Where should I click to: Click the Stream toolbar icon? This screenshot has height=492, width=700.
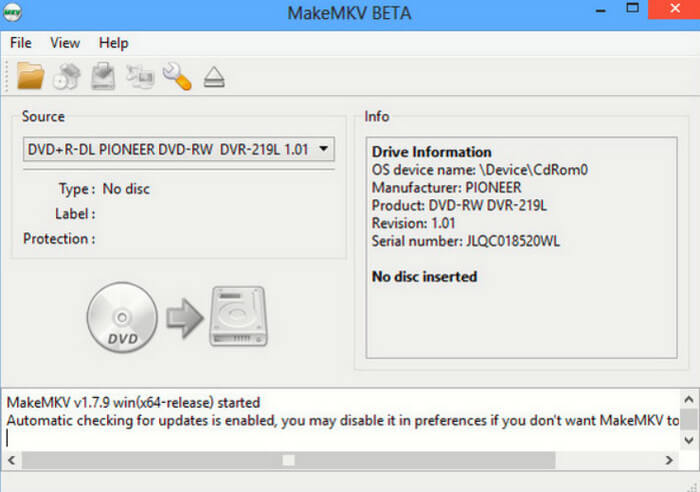[x=140, y=76]
